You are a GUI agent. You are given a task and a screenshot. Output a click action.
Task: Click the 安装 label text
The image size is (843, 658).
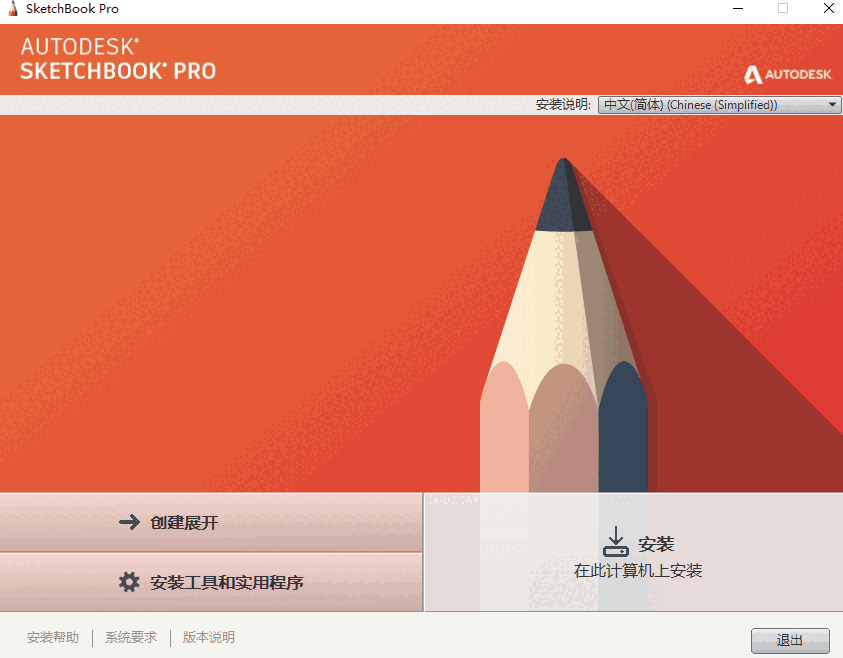pyautogui.click(x=656, y=544)
